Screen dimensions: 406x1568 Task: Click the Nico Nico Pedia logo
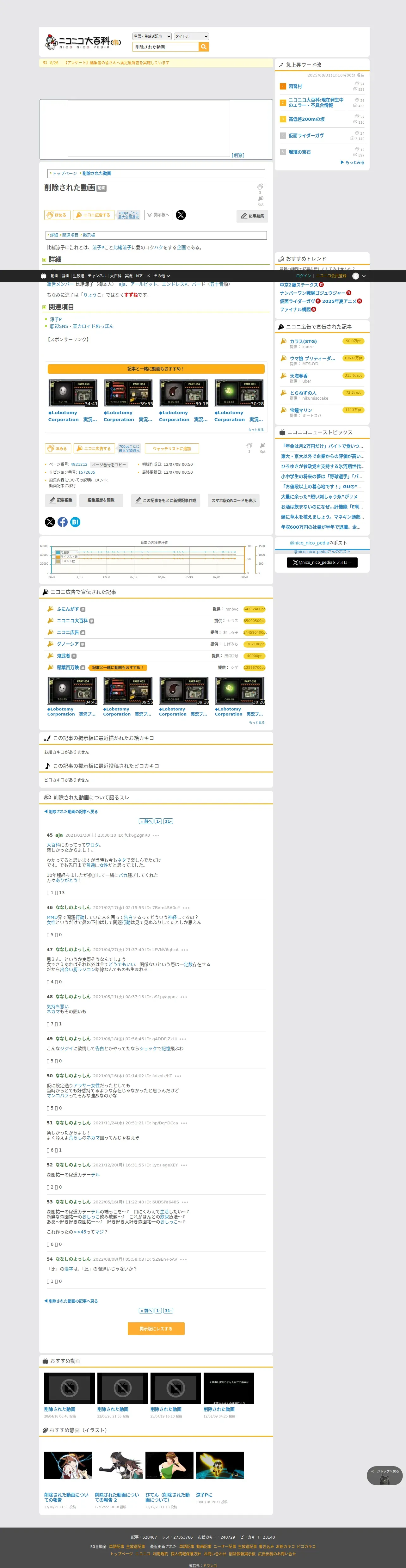click(82, 42)
